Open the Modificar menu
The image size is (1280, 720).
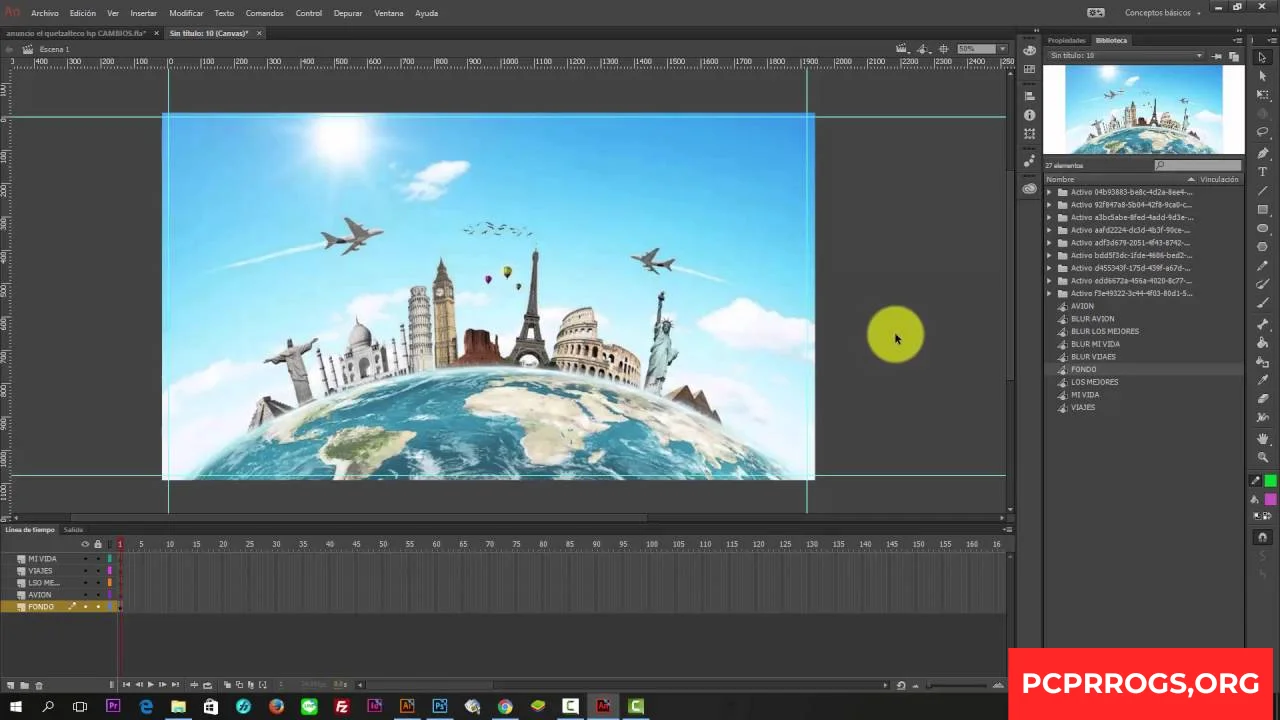186,13
